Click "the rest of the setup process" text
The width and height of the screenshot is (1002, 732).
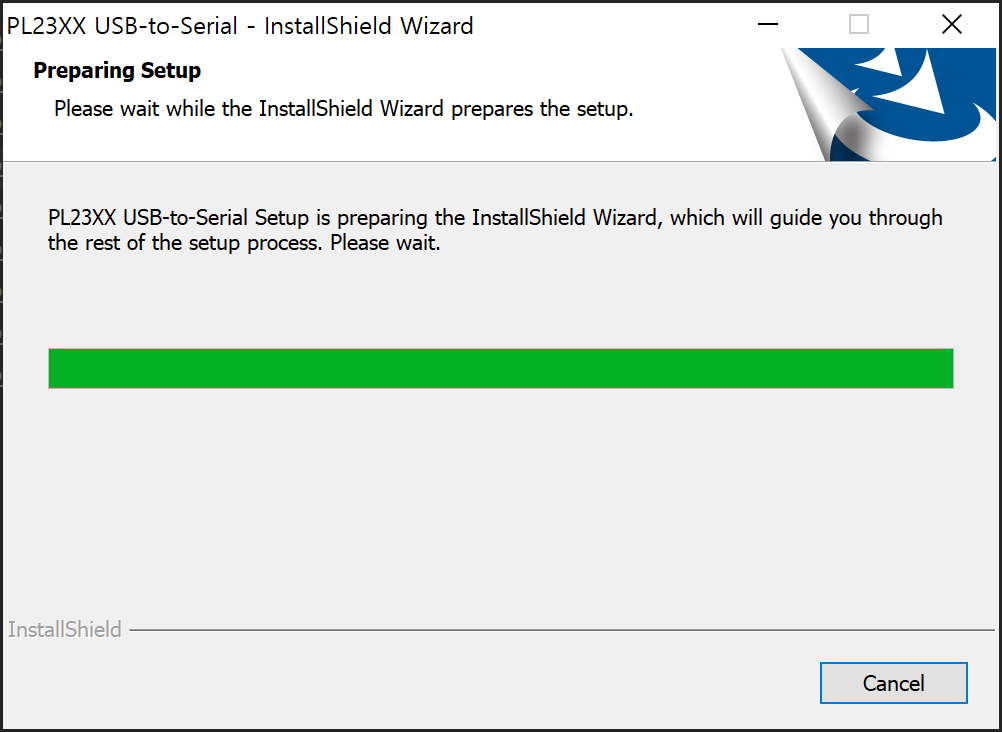point(185,244)
